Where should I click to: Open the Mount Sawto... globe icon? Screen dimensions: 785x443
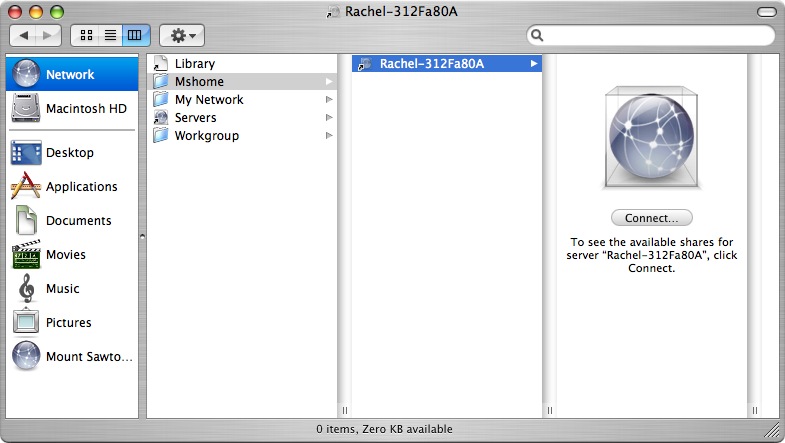click(x=26, y=356)
